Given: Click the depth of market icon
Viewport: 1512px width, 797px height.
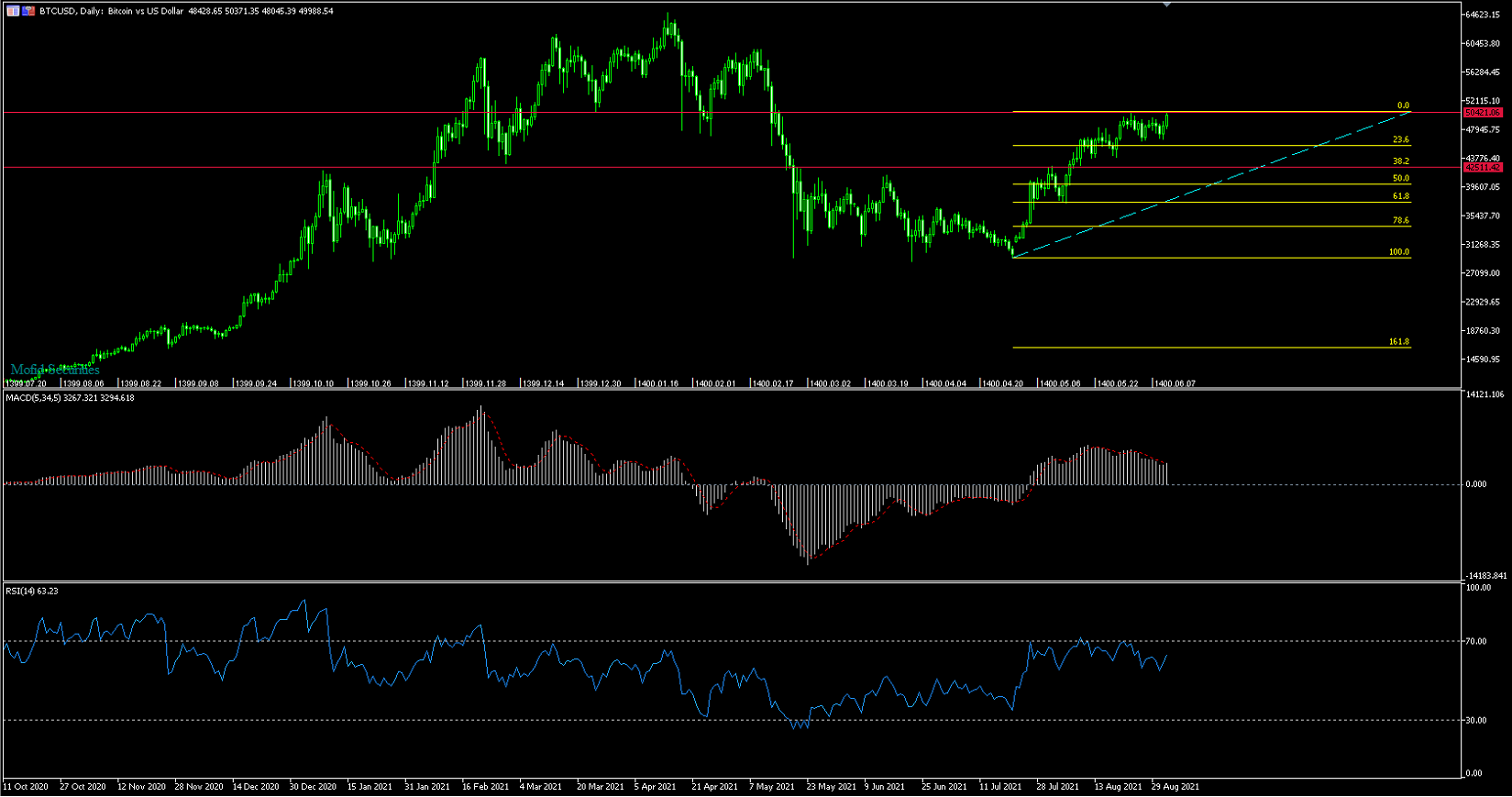Looking at the screenshot, I should tap(28, 11).
